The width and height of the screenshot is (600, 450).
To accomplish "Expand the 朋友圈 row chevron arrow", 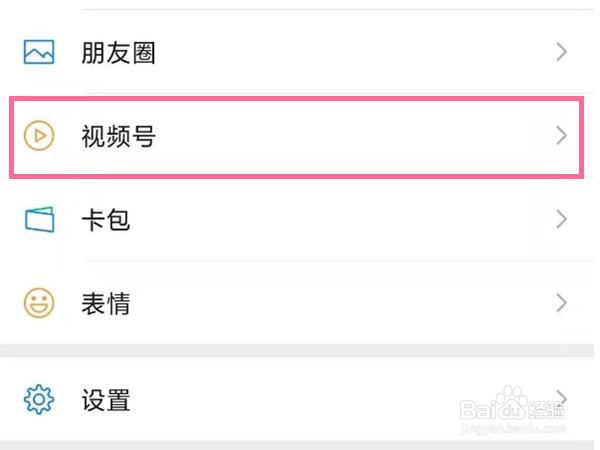I will [562, 52].
